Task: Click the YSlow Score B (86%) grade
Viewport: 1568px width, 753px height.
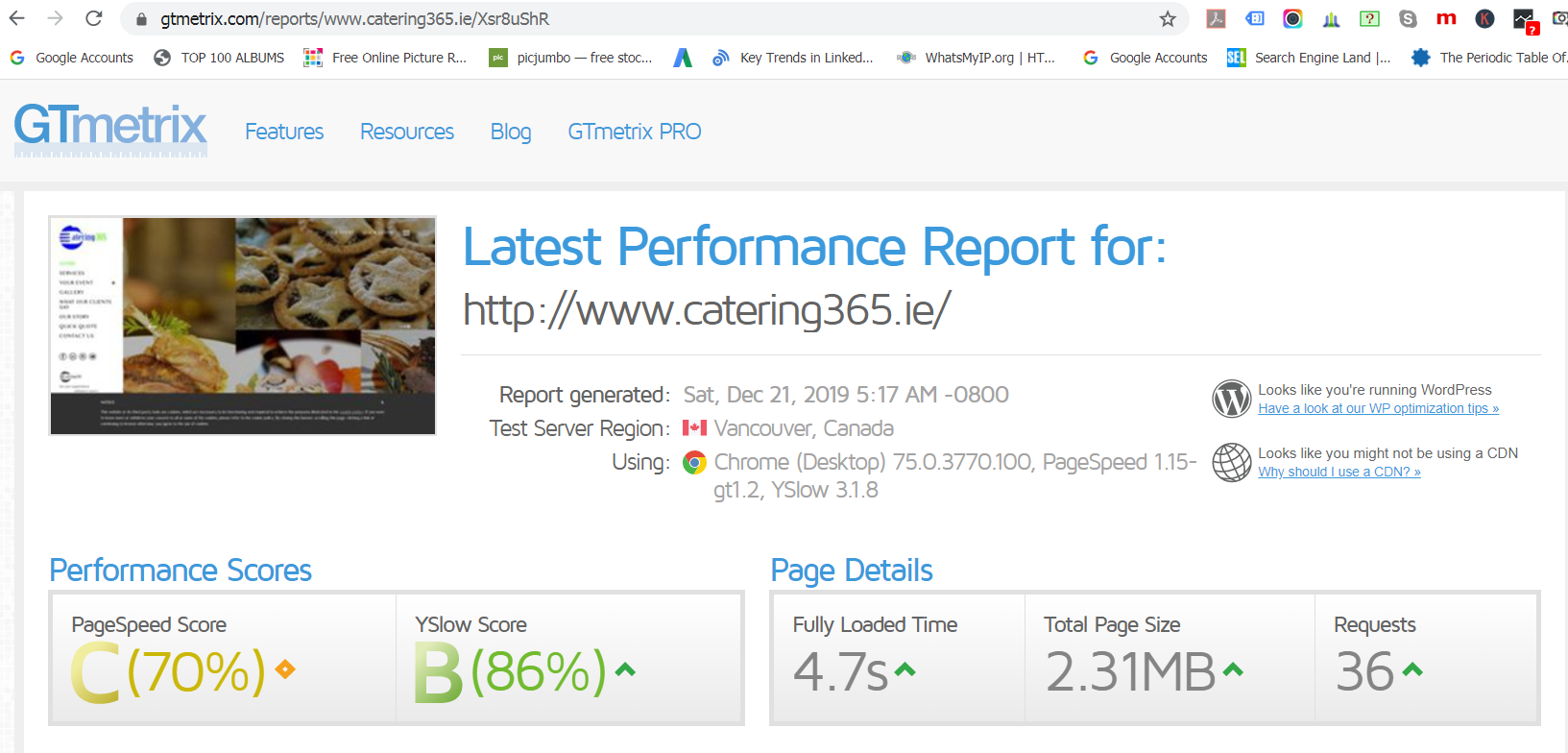Action: [511, 670]
